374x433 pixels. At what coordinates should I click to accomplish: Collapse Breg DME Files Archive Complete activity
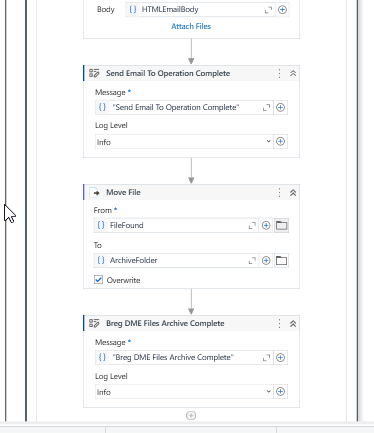293,323
